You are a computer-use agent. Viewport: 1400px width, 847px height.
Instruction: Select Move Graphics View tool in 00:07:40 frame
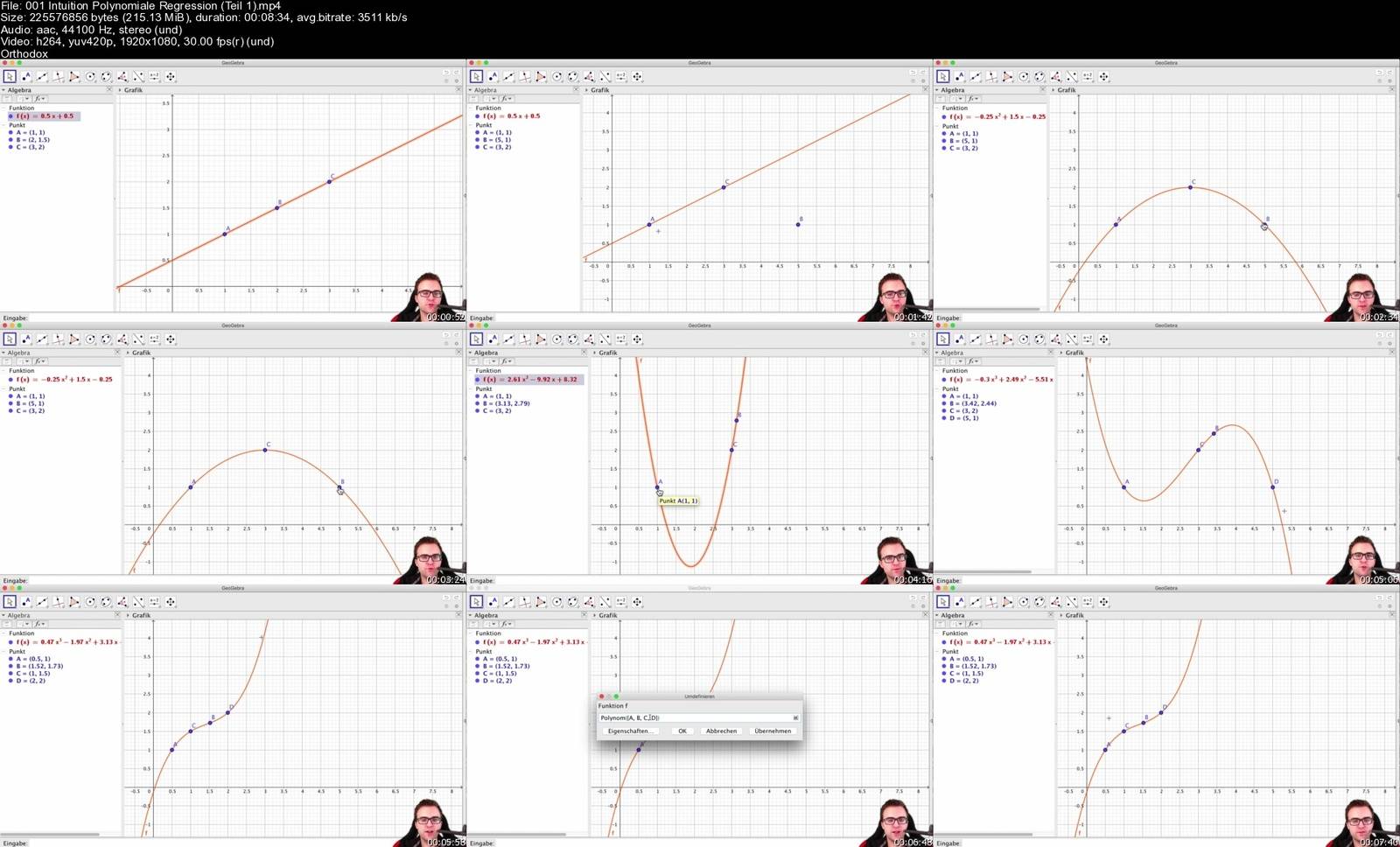coord(1104,602)
